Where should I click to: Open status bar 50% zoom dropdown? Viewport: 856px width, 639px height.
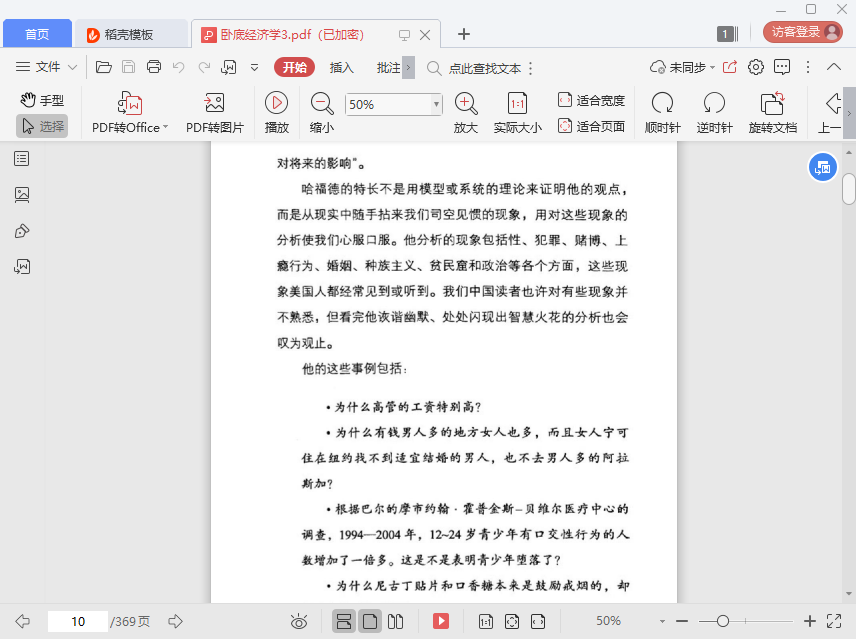point(662,621)
